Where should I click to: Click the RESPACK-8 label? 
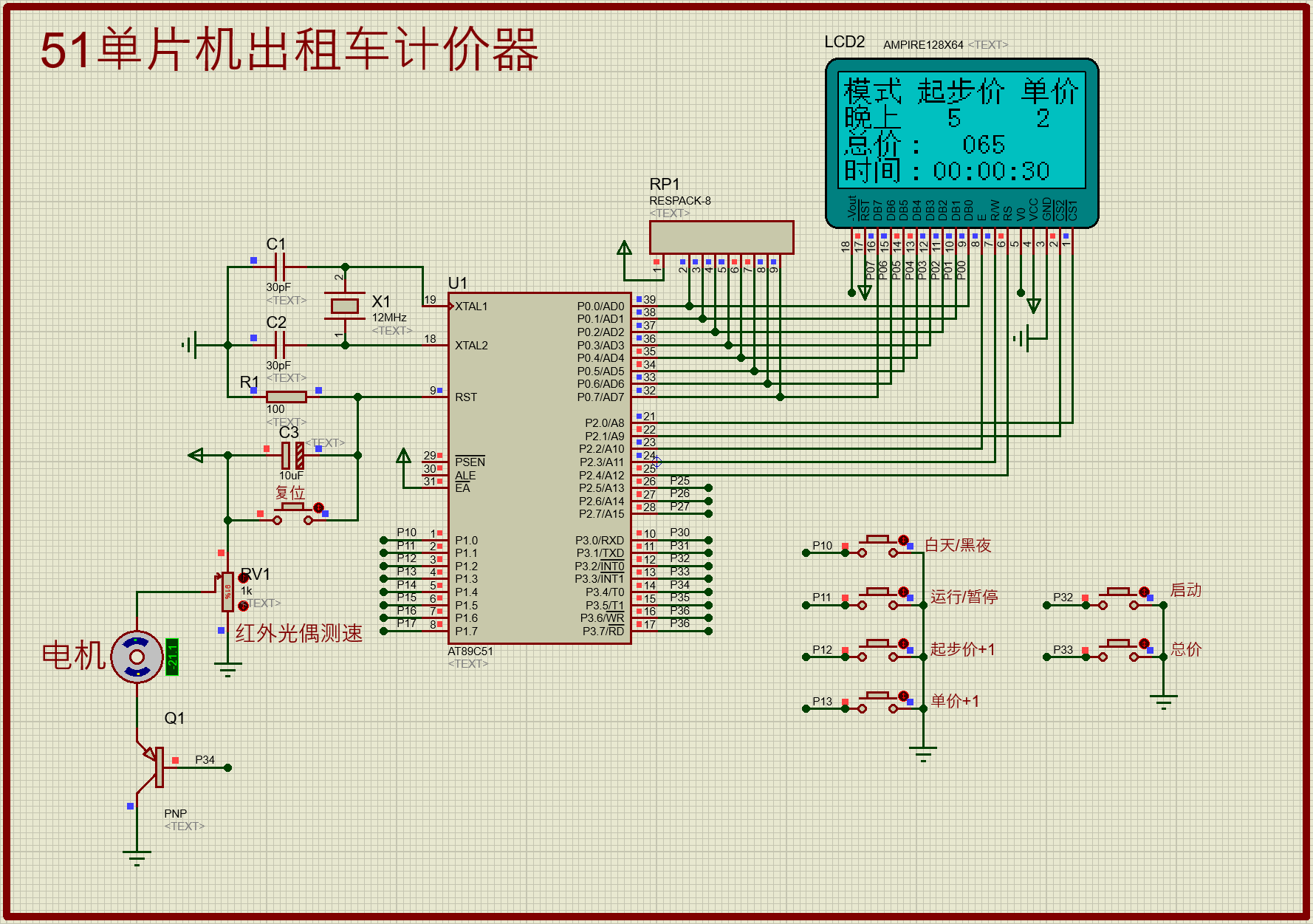[680, 200]
